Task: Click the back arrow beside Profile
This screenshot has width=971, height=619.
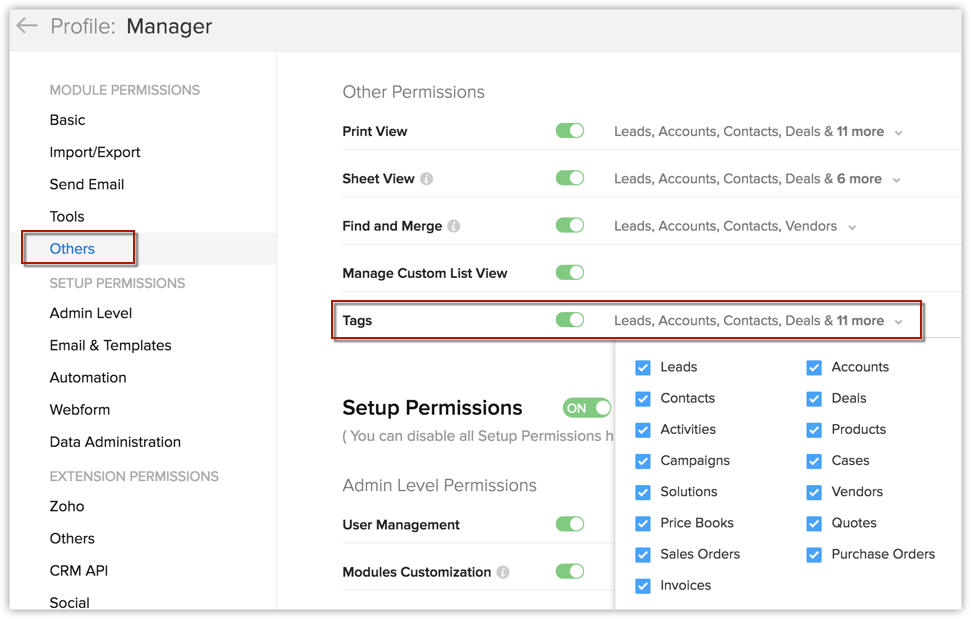Action: (x=27, y=26)
